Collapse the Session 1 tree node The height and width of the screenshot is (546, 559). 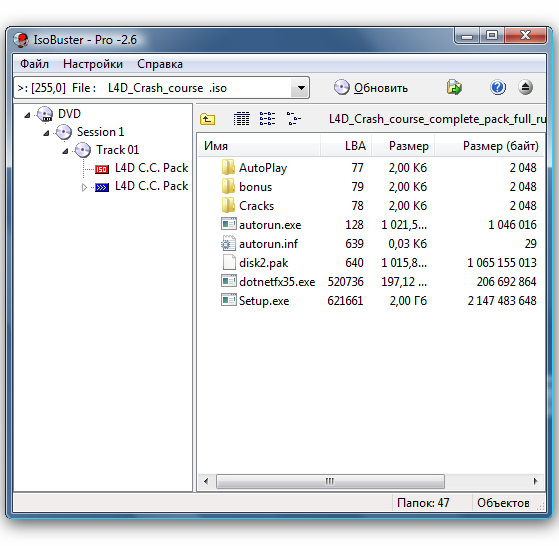(x=46, y=133)
